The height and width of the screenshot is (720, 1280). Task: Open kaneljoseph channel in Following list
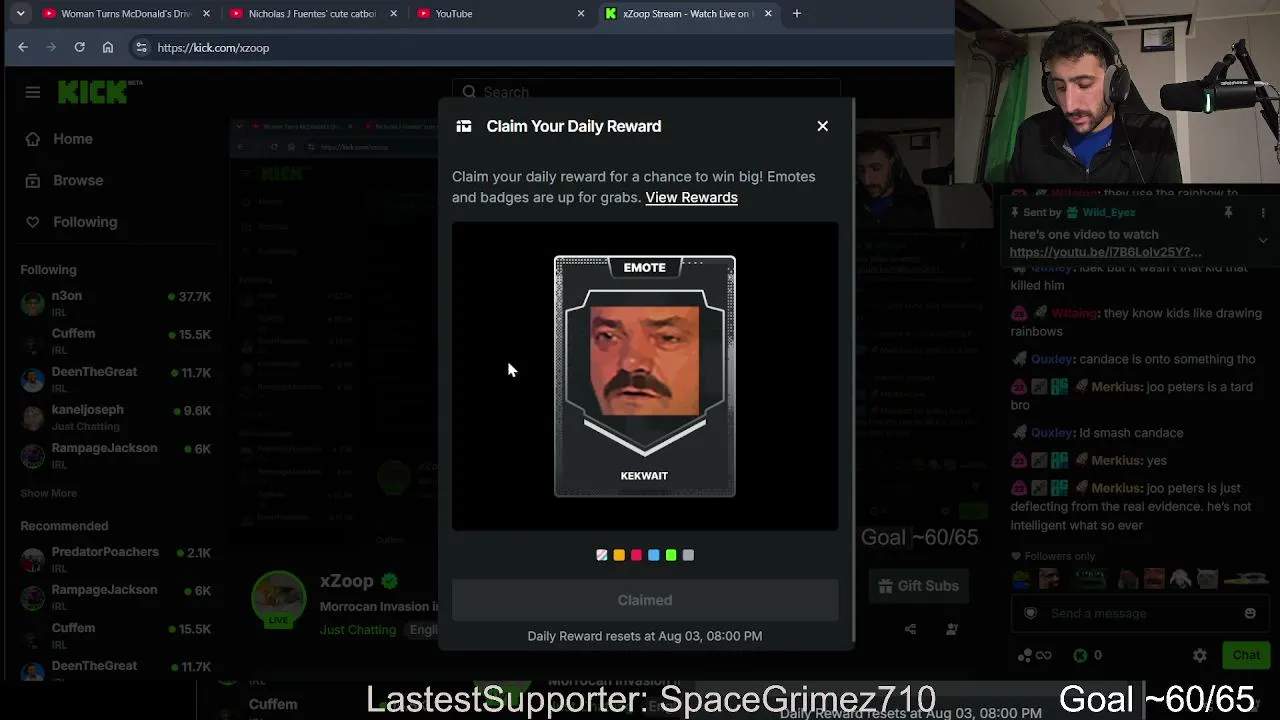tap(115, 417)
